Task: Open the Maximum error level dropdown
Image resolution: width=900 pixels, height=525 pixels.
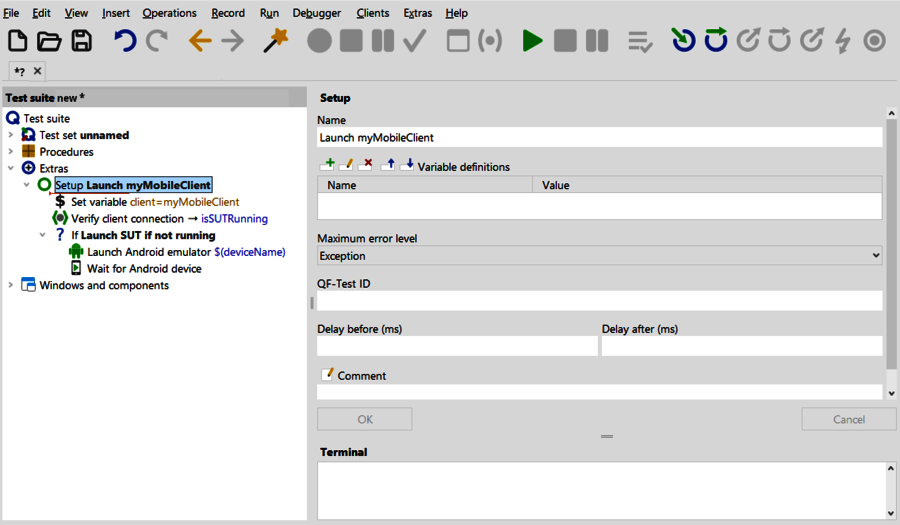Action: pyautogui.click(x=599, y=256)
